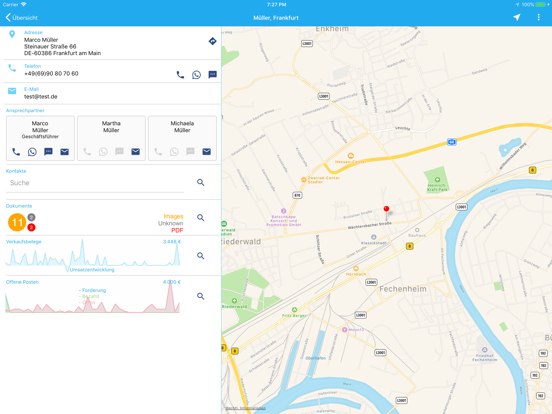The image size is (552, 414).
Task: Tap the gray 2 documents badge
Action: (31, 217)
